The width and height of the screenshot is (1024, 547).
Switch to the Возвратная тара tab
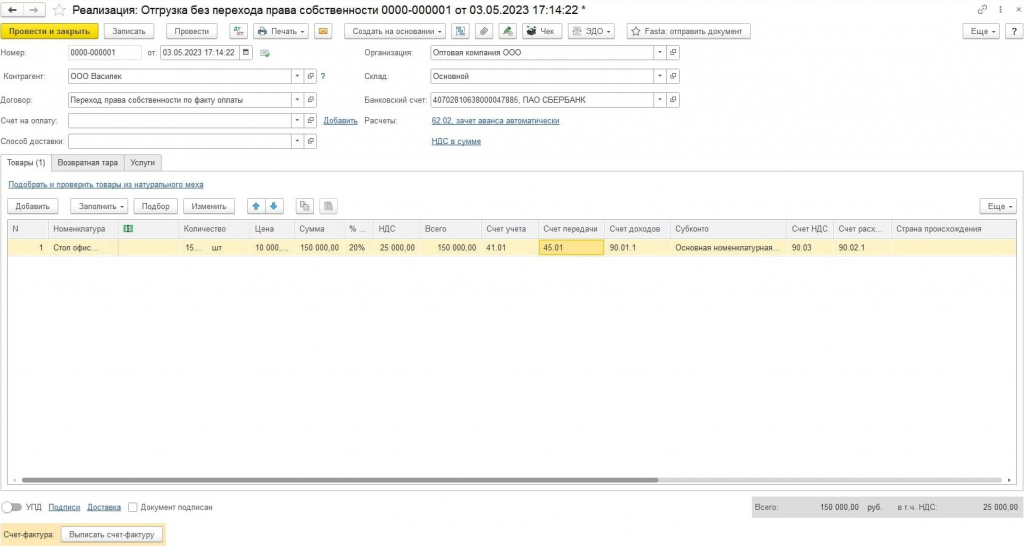(x=88, y=163)
